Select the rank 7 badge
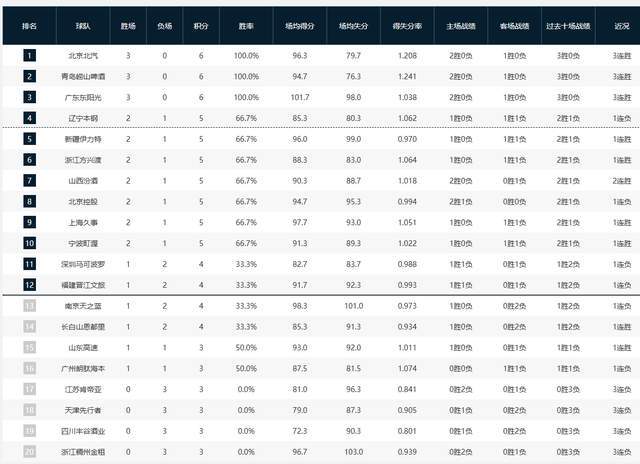The image size is (640, 464). (29, 180)
